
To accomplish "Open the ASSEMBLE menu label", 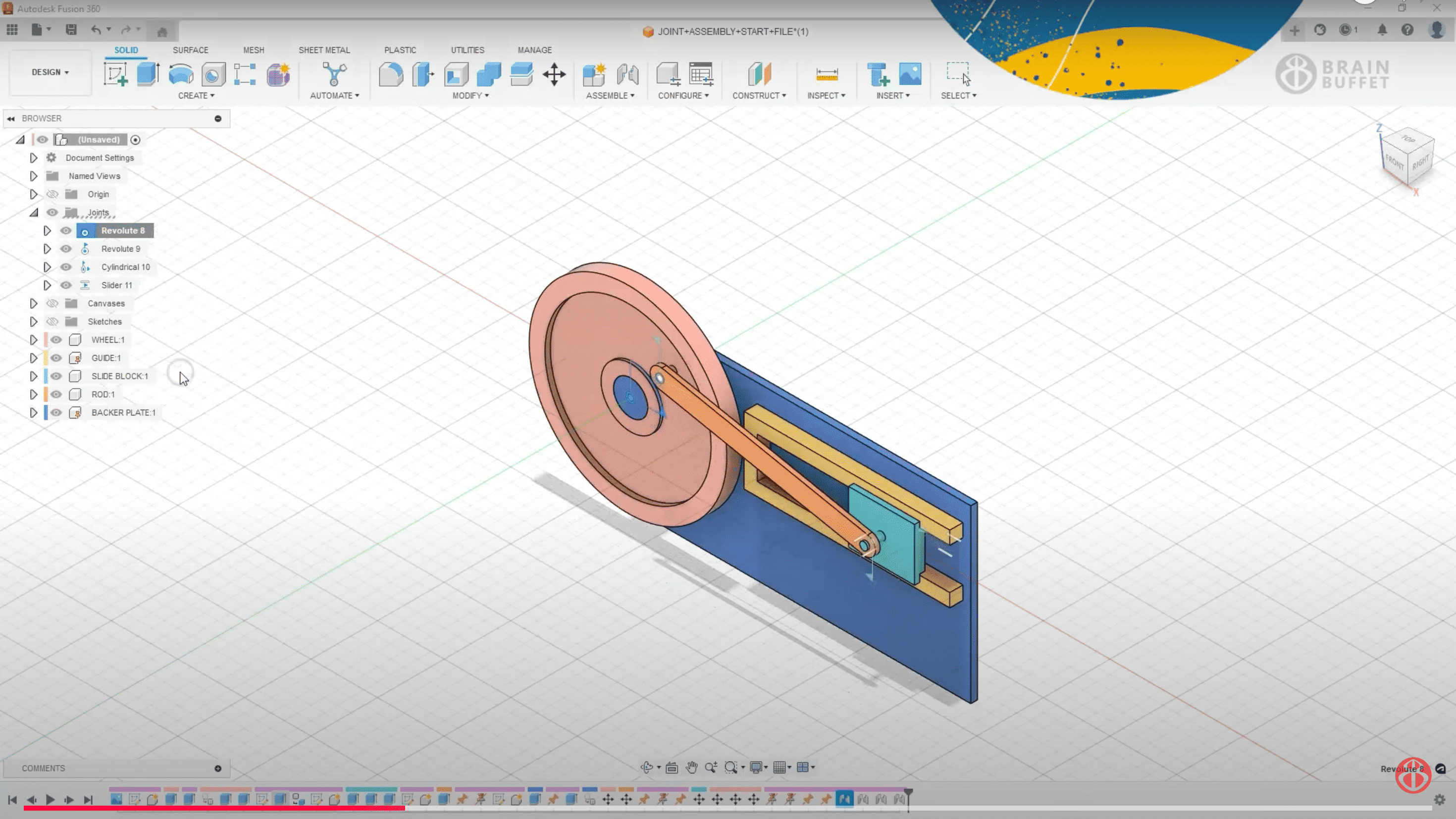I will coord(609,96).
